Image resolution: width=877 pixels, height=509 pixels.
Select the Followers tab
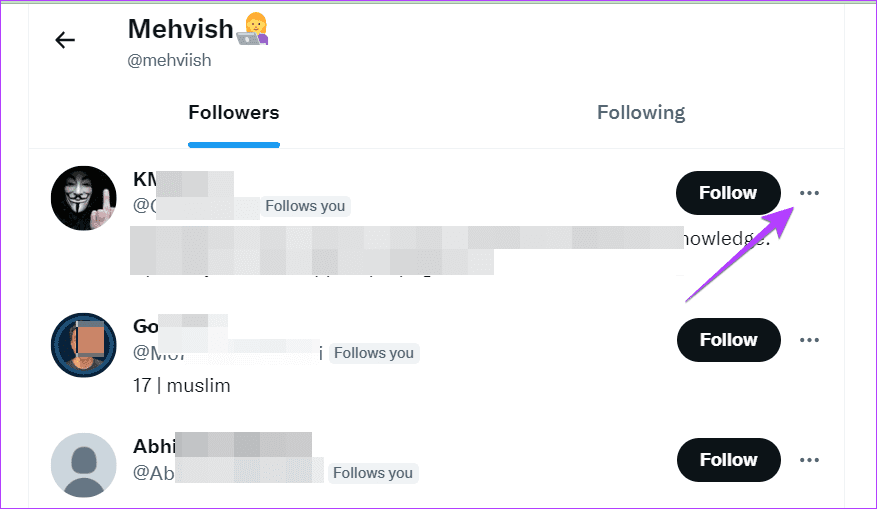point(234,112)
